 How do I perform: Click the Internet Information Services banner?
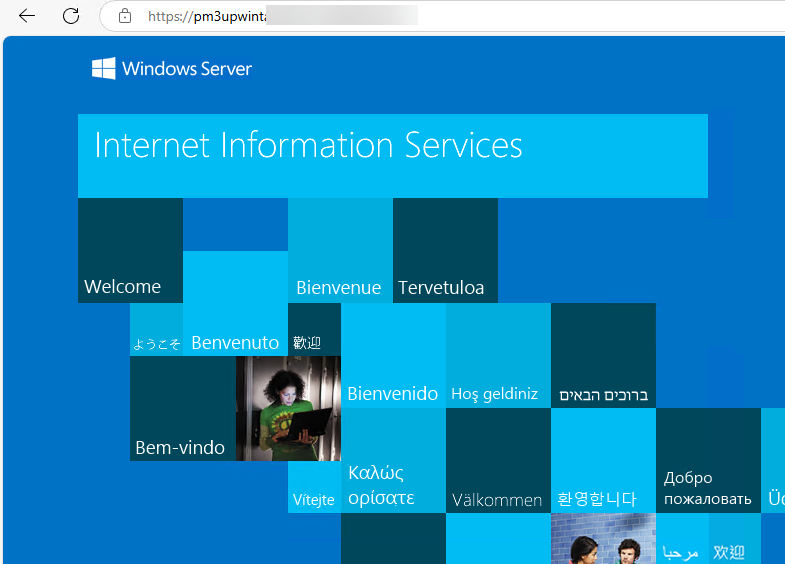(x=392, y=156)
